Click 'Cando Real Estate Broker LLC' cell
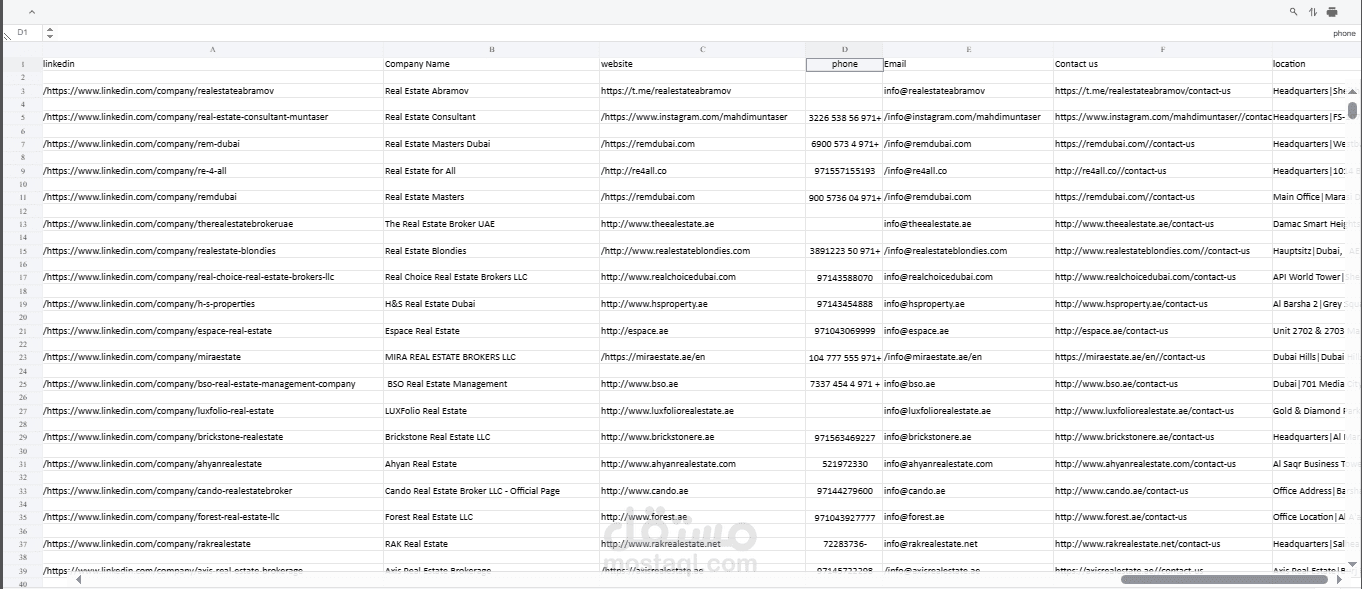 [492, 491]
